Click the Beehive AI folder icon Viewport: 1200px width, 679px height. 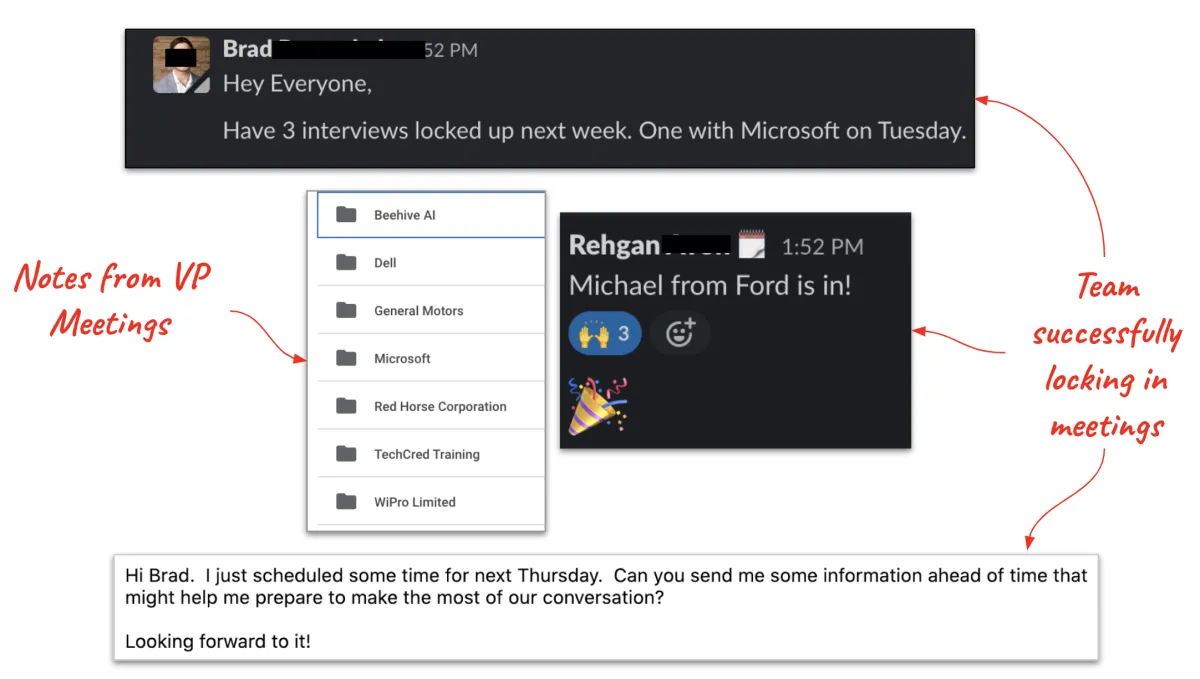click(346, 215)
